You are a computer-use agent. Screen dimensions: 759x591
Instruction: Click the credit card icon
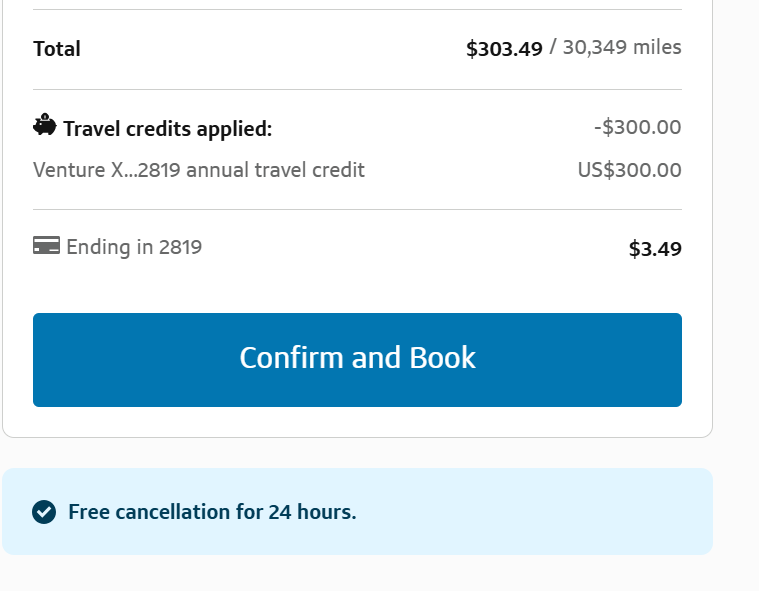(x=46, y=246)
